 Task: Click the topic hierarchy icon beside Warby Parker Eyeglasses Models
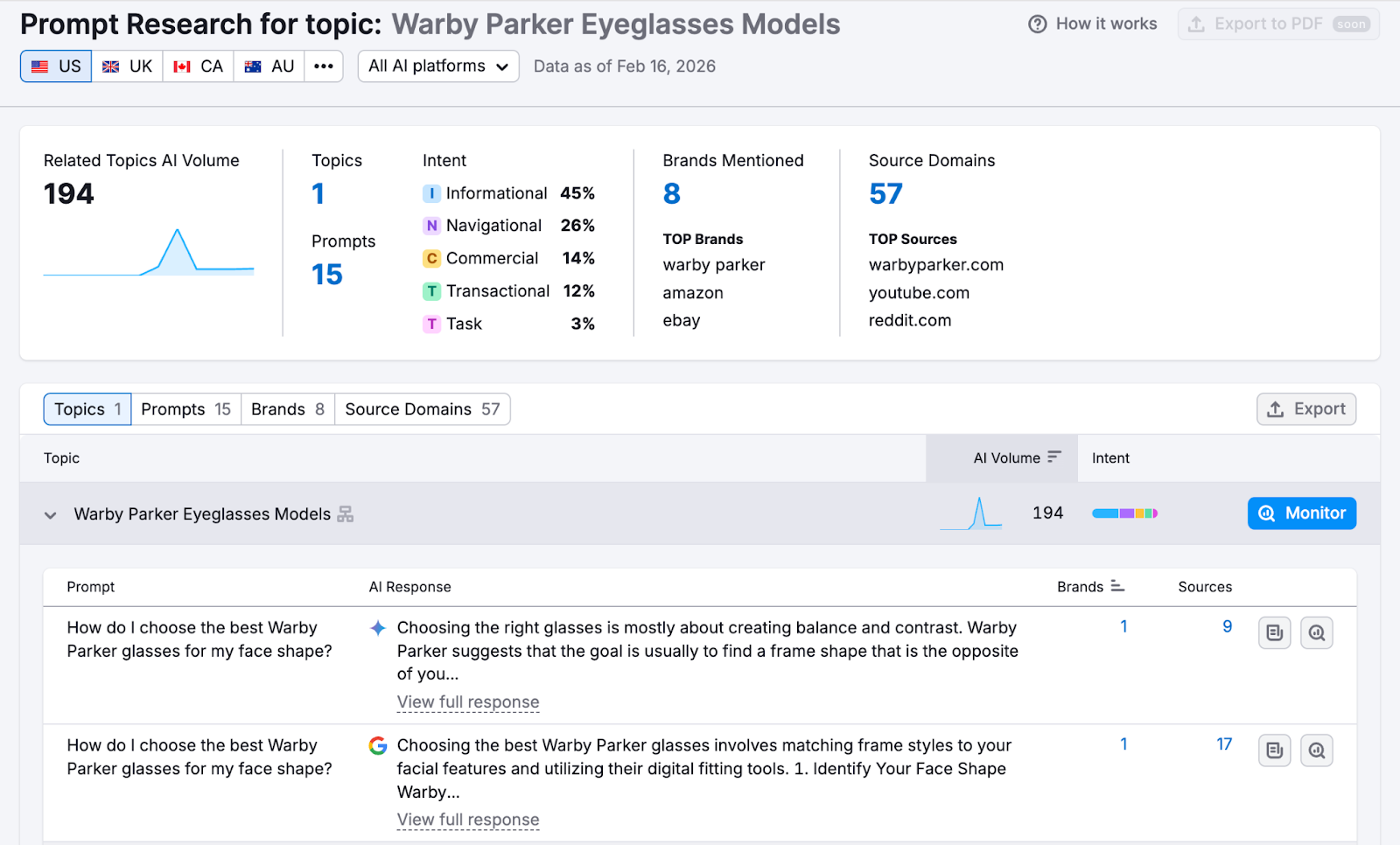pyautogui.click(x=346, y=514)
